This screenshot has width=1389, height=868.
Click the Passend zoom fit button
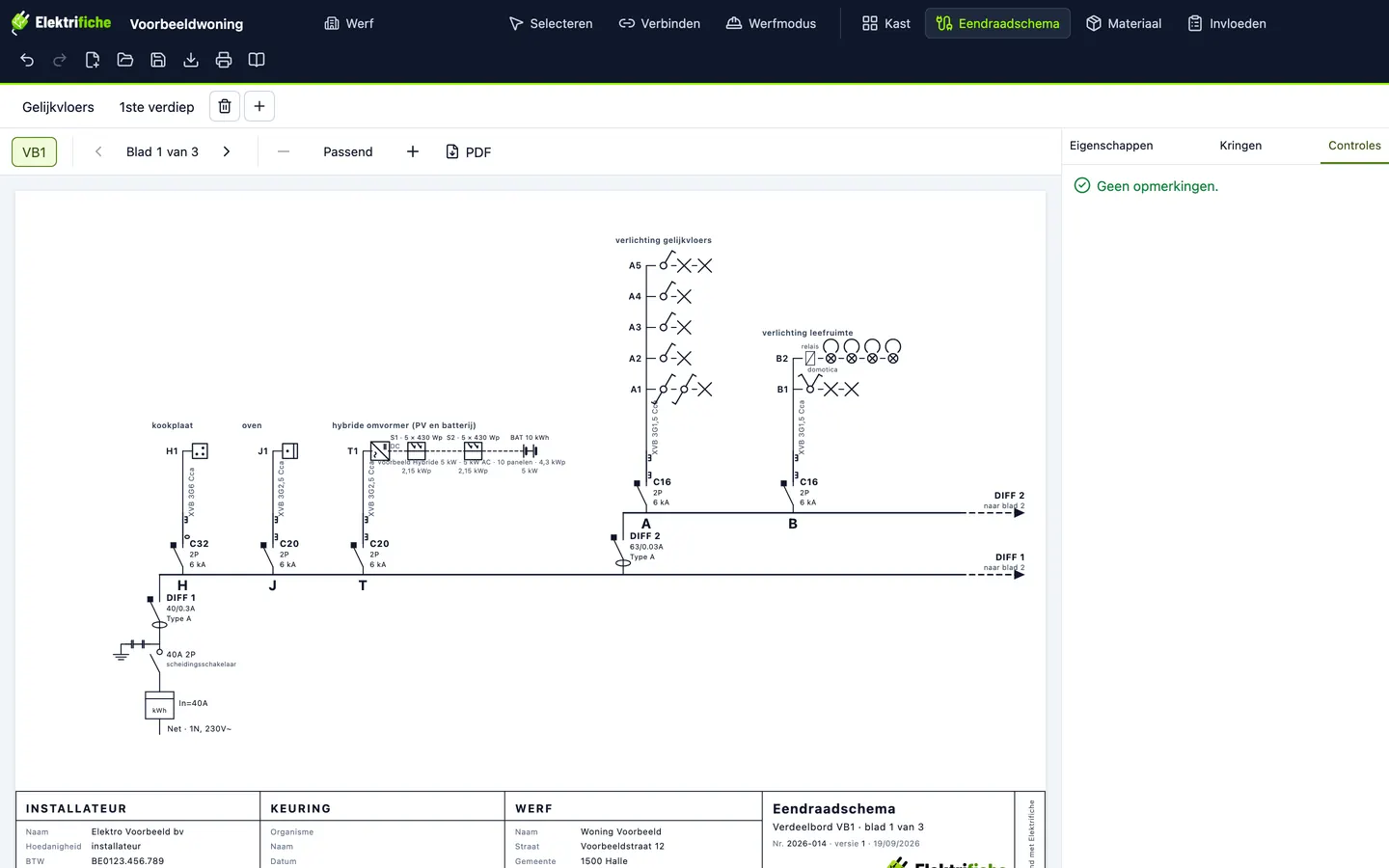(348, 152)
